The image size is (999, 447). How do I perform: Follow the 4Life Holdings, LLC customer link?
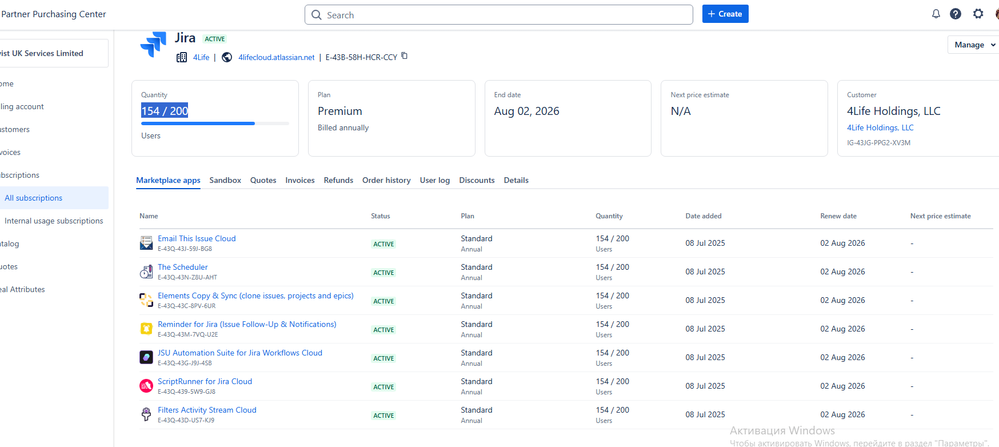click(880, 128)
